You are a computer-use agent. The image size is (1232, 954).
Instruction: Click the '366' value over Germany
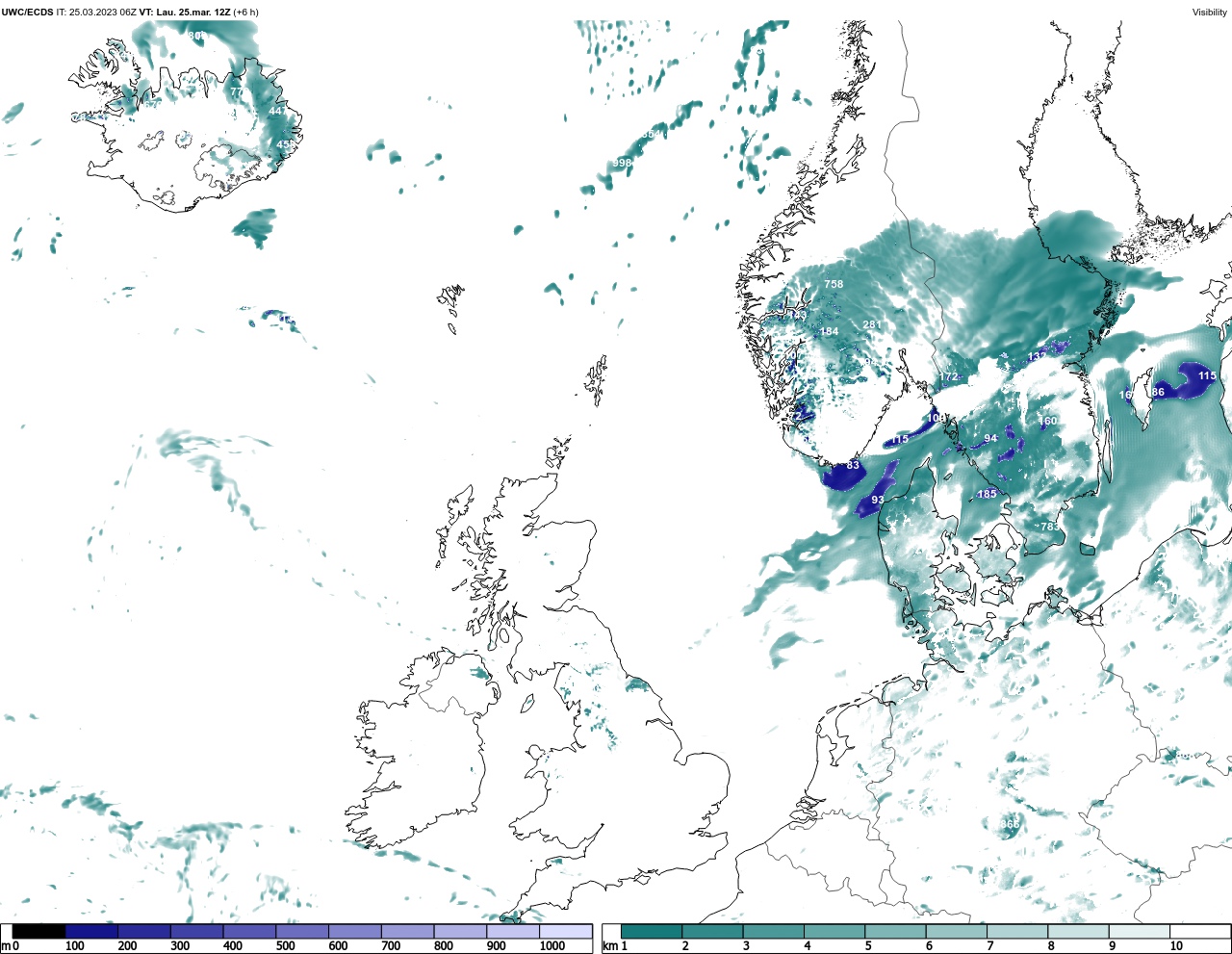point(1010,825)
